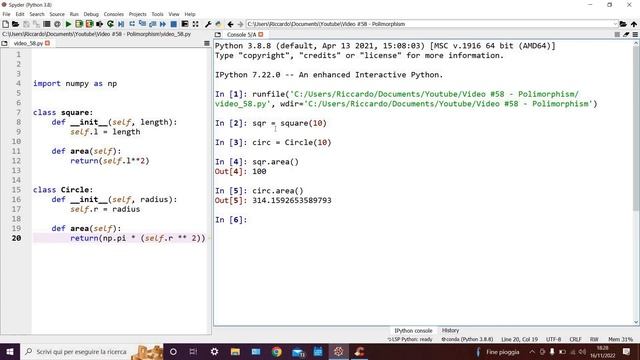Click the Mem 31% status indicator
This screenshot has width=640, height=360.
coord(620,340)
